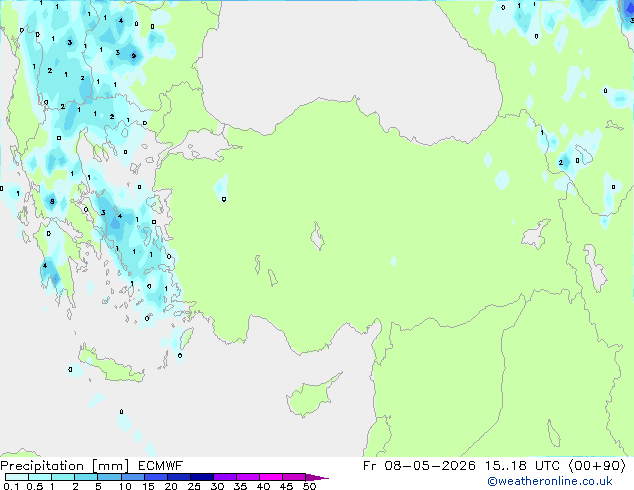
Task: Click the 45–50 mm legend color box
Action: [294, 477]
